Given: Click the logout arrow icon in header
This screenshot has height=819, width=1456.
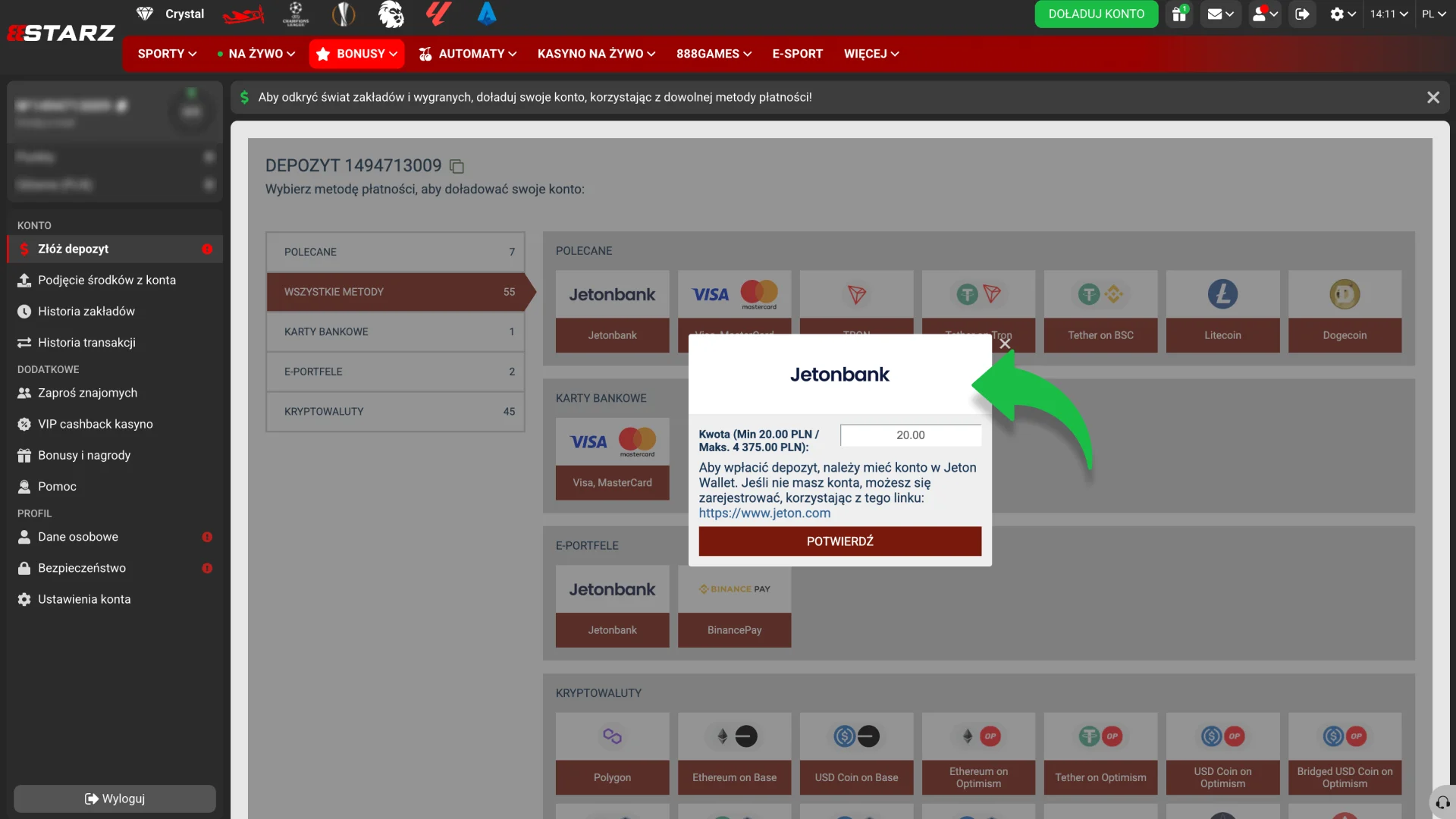Looking at the screenshot, I should pyautogui.click(x=1302, y=14).
